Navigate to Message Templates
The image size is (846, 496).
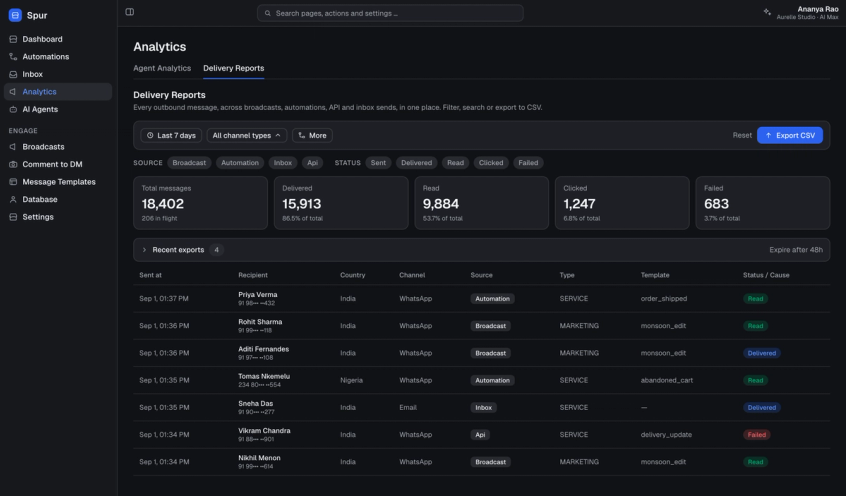[x=58, y=182]
